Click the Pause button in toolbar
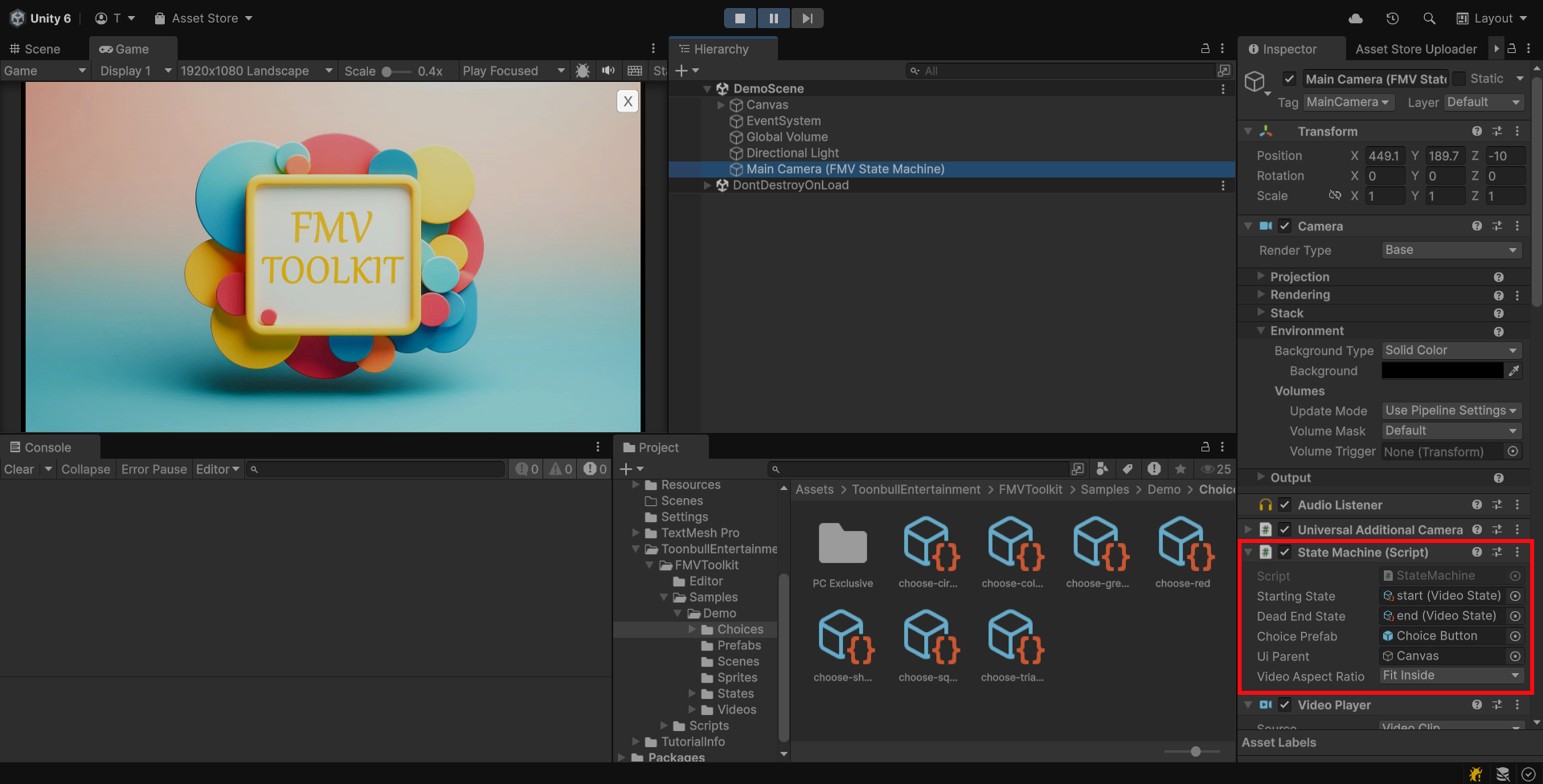1543x784 pixels. 773,18
